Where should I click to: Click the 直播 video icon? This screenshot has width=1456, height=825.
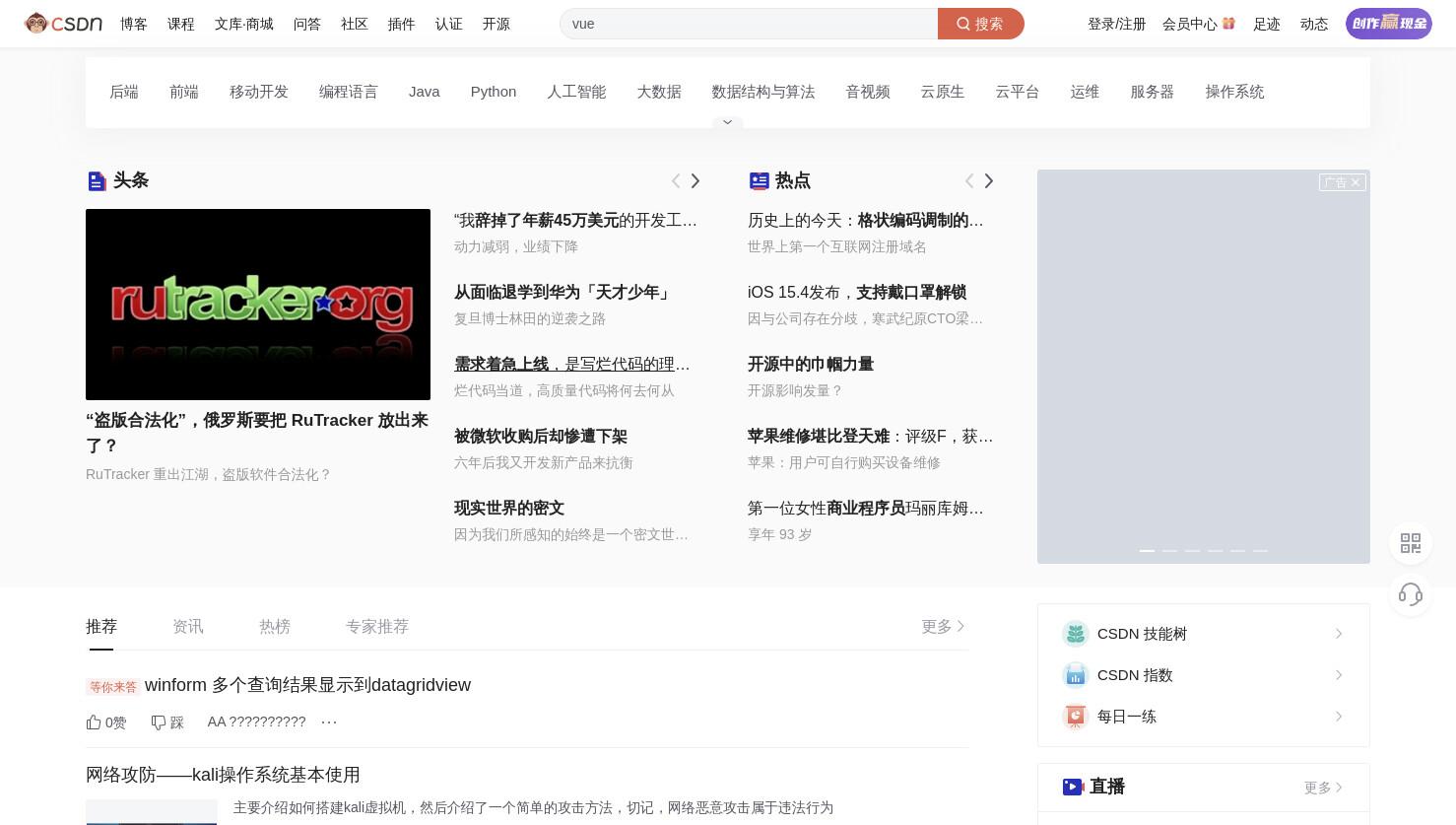[1073, 787]
